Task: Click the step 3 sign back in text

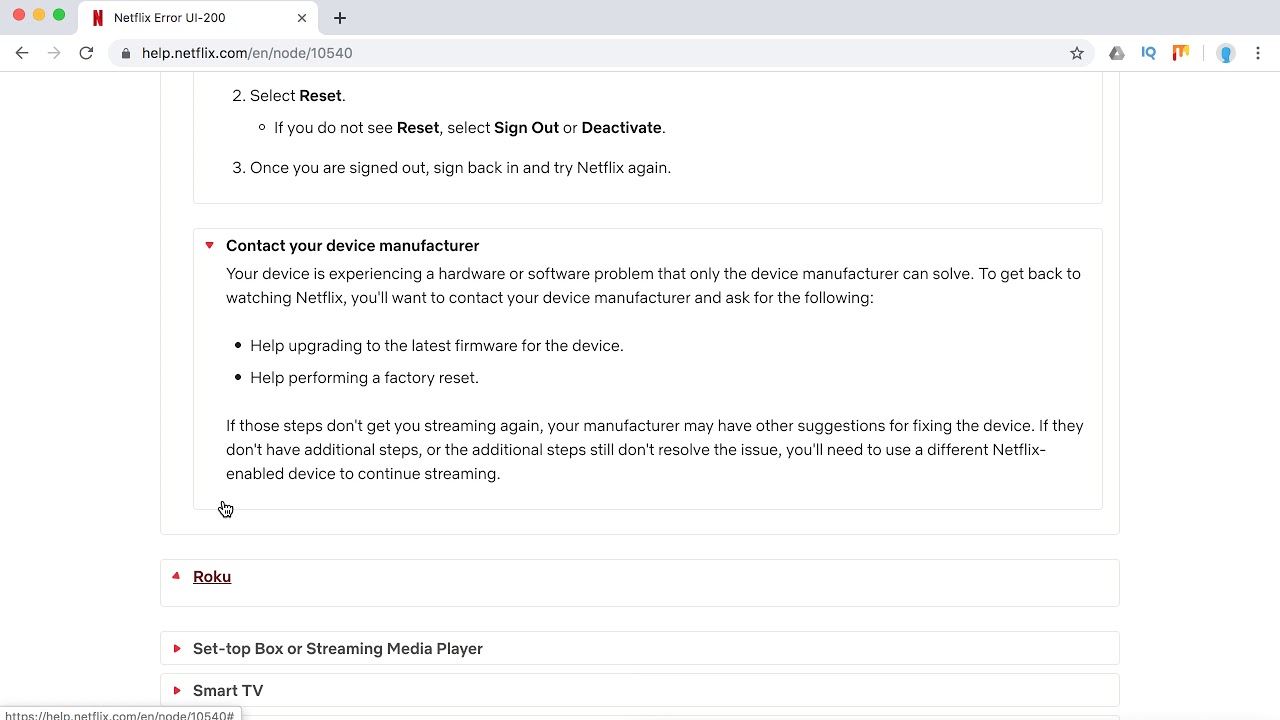Action: 460,168
